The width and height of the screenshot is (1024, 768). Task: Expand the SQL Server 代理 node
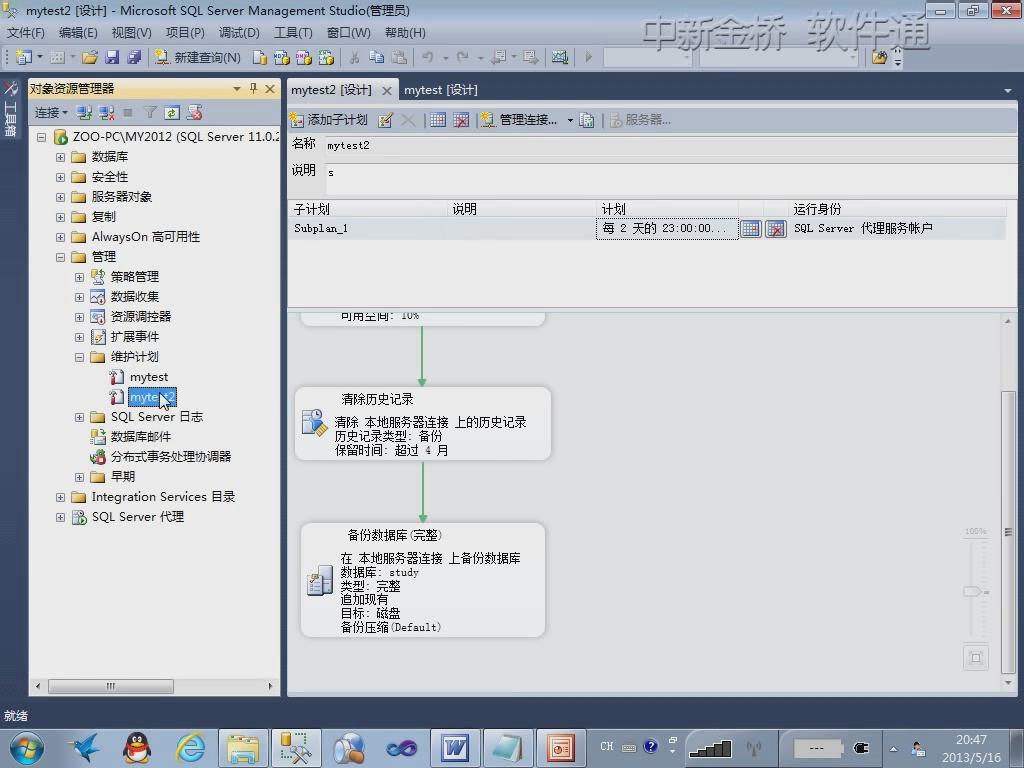(60, 517)
